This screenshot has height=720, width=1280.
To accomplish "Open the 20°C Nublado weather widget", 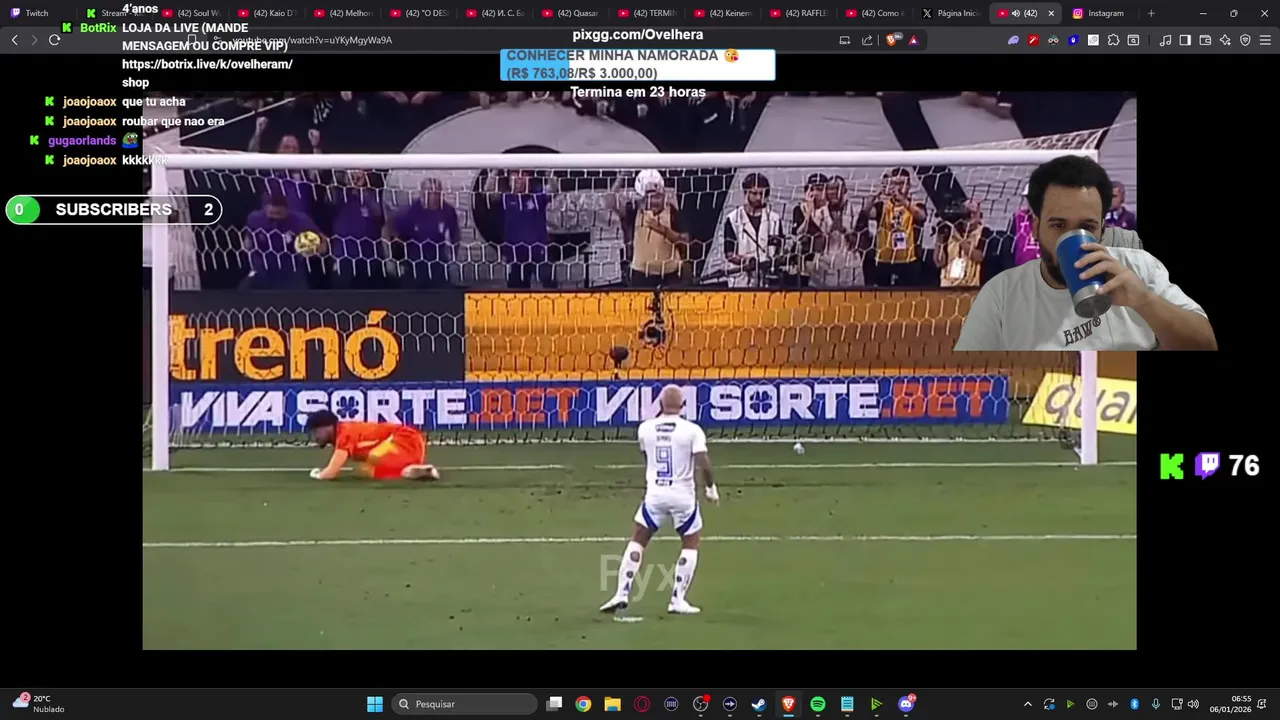I will [x=38, y=704].
